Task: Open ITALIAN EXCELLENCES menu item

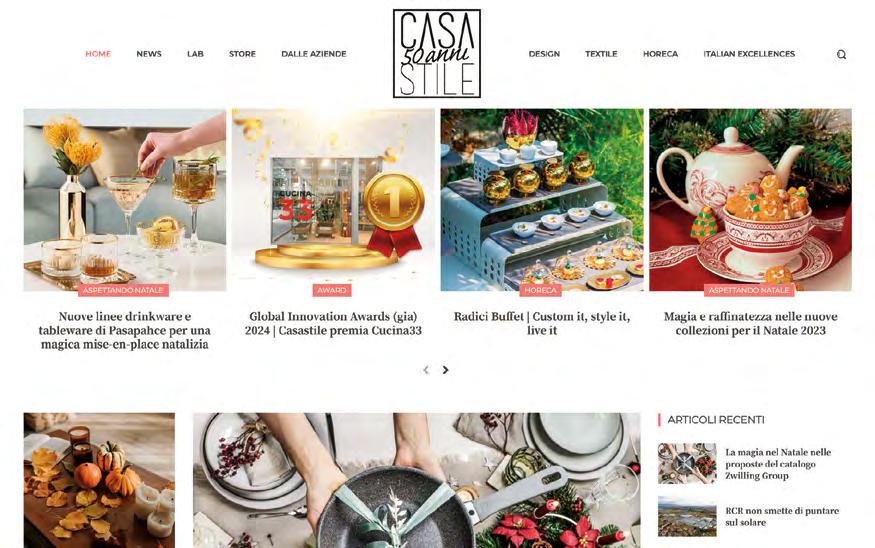Action: point(749,54)
